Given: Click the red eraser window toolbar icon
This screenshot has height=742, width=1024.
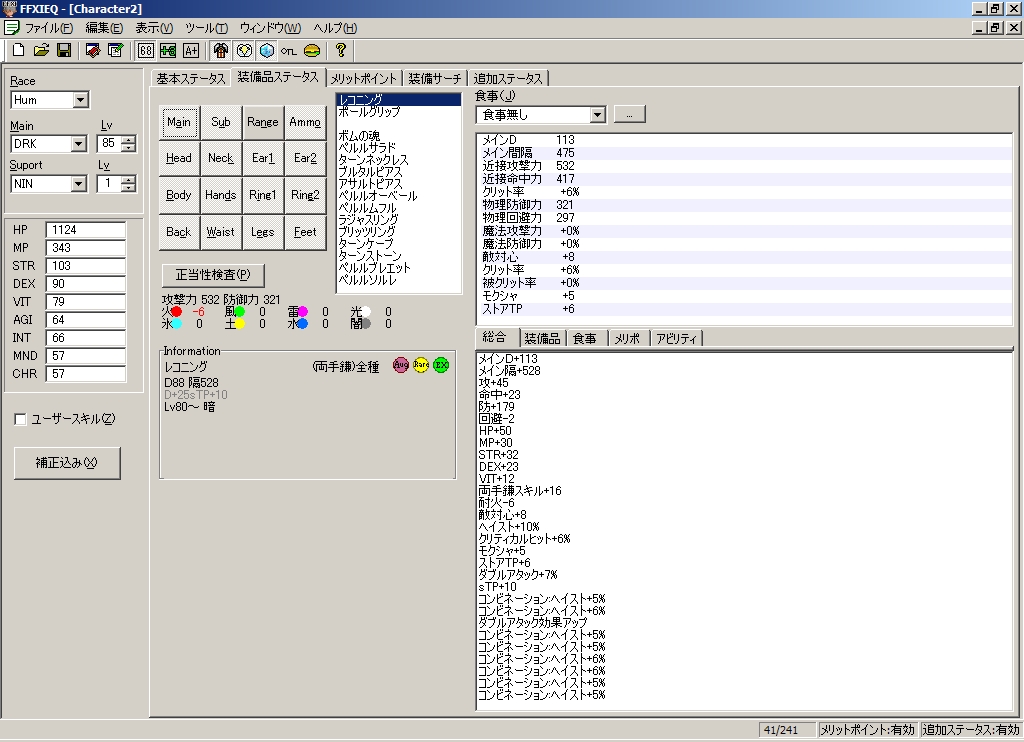Looking at the screenshot, I should [93, 50].
